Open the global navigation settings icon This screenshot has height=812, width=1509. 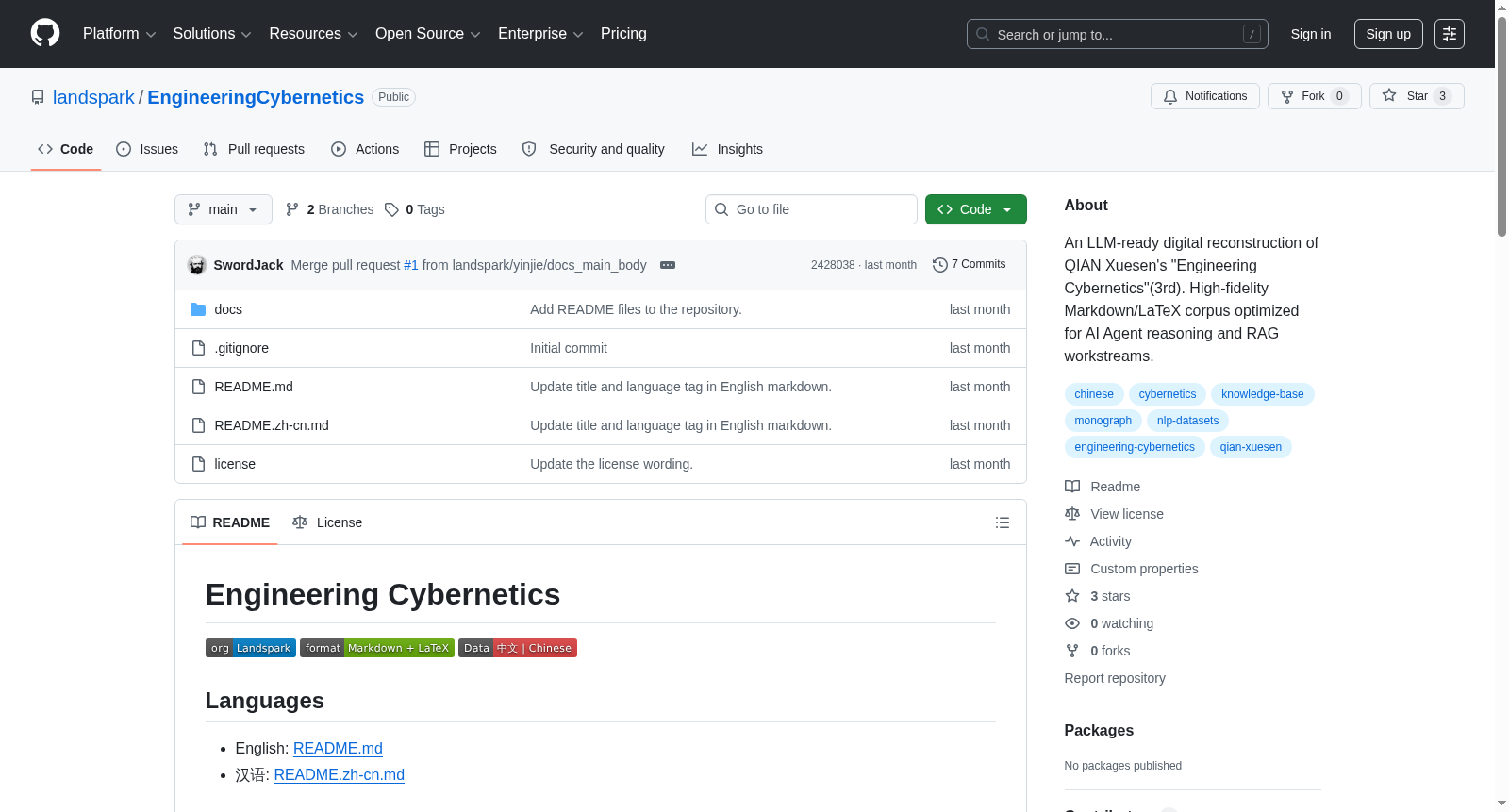point(1450,34)
